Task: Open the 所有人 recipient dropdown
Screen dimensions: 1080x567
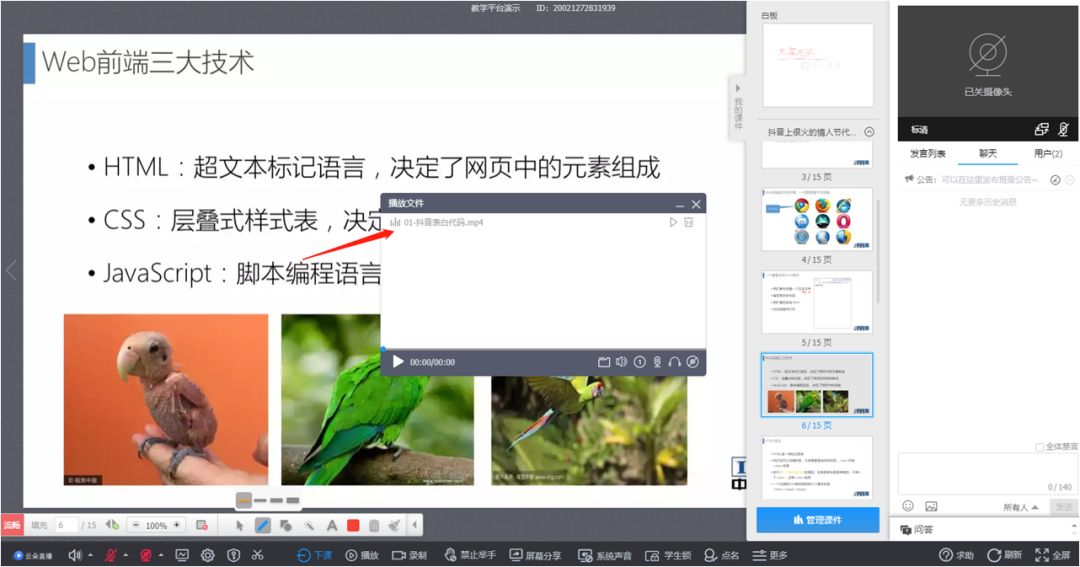Action: pyautogui.click(x=1021, y=507)
